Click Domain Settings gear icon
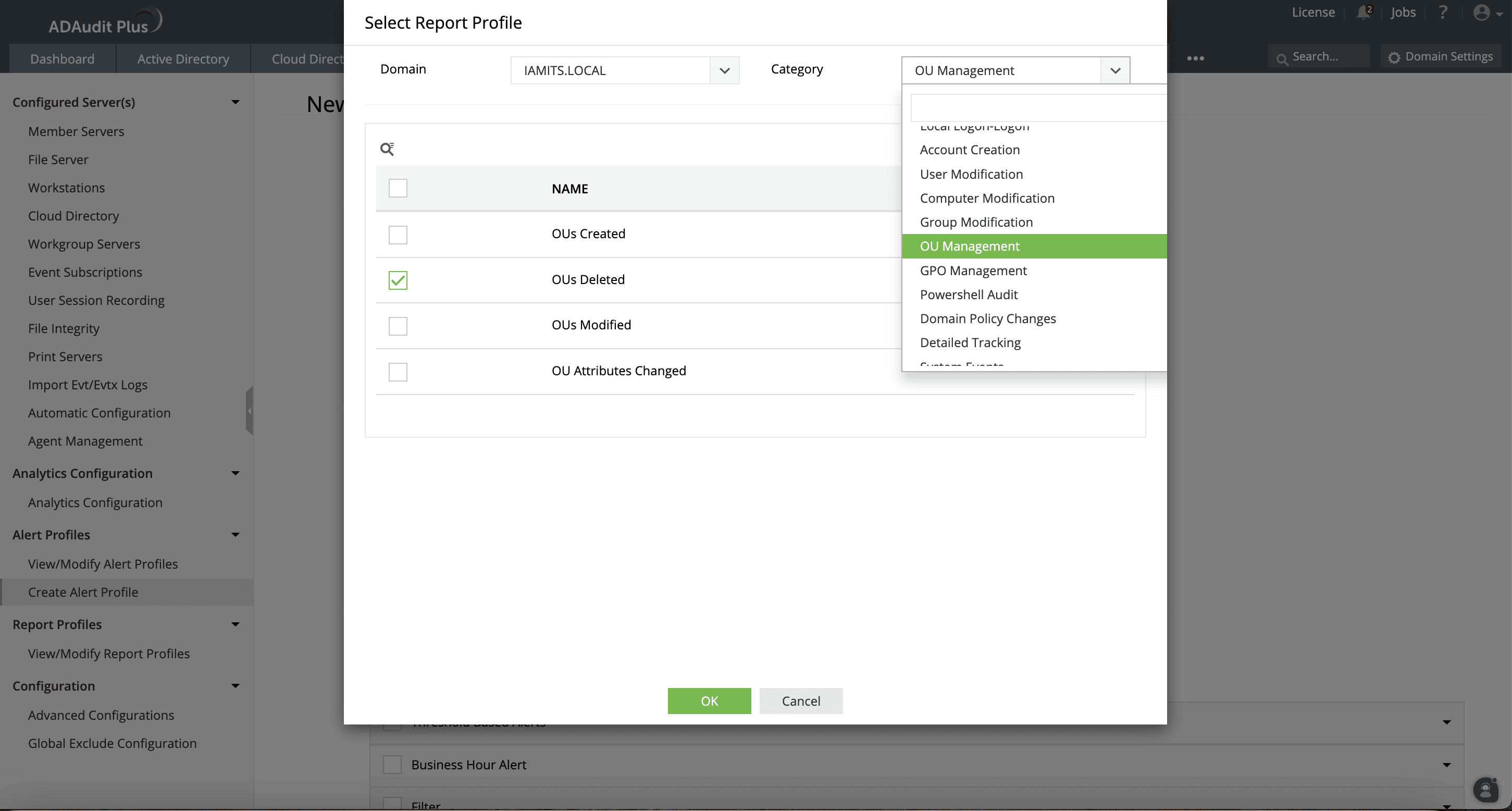This screenshot has height=811, width=1512. (1394, 57)
